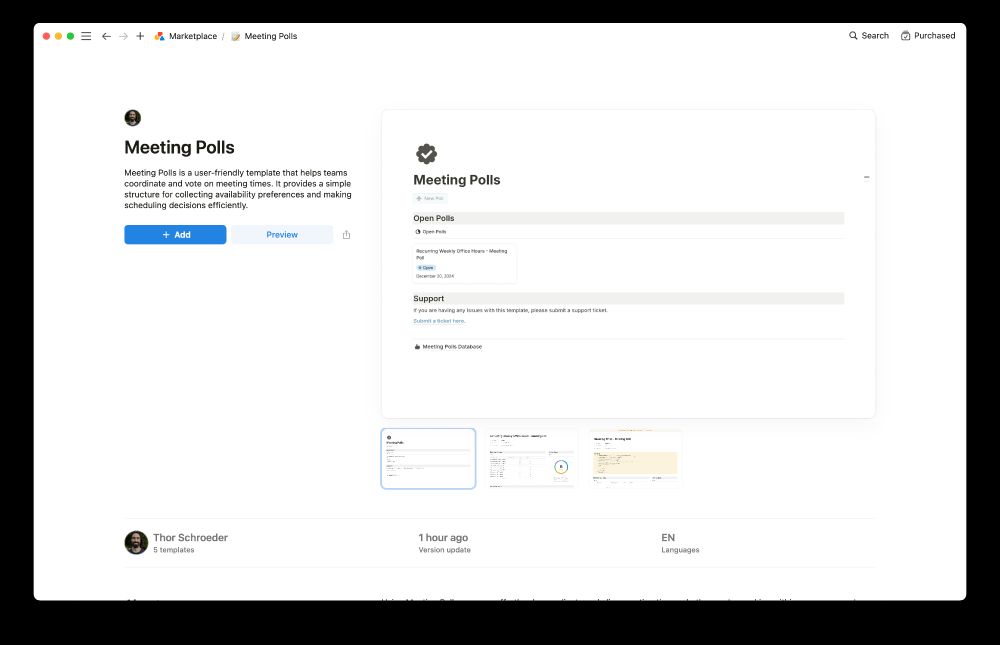
Task: Click the '1 hour ago' version update text
Action: (x=443, y=538)
